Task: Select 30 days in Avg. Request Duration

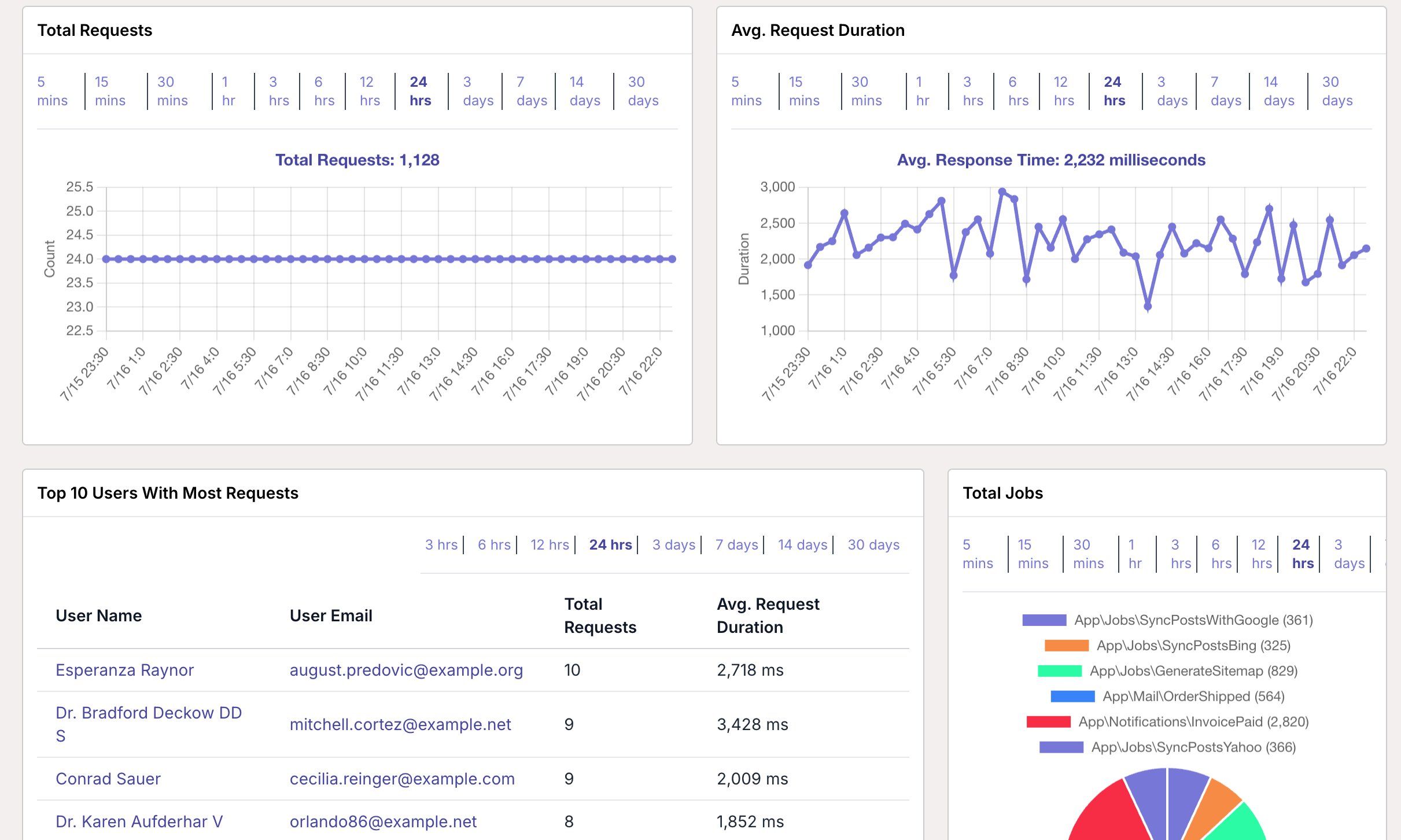Action: point(1337,91)
